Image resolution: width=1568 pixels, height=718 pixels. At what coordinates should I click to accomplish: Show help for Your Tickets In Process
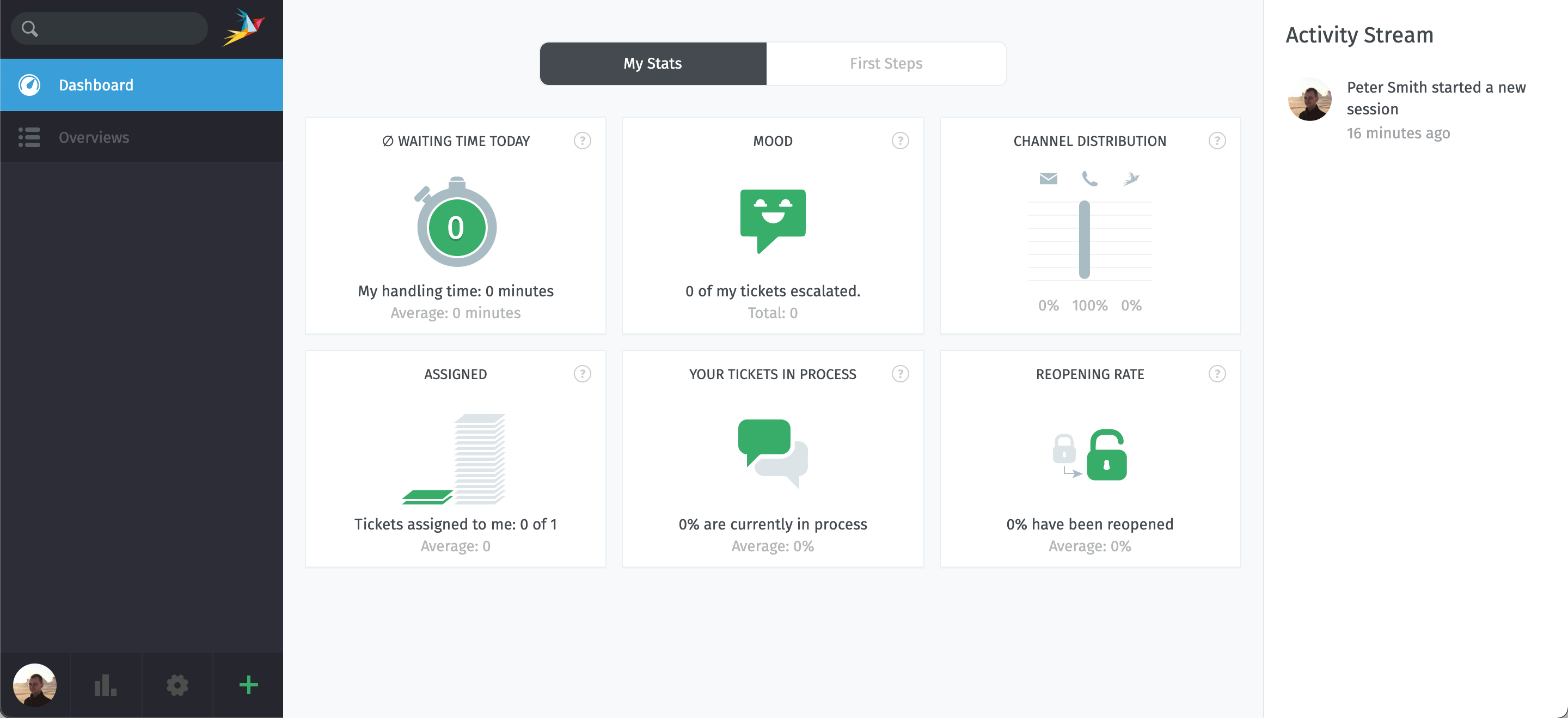click(899, 373)
